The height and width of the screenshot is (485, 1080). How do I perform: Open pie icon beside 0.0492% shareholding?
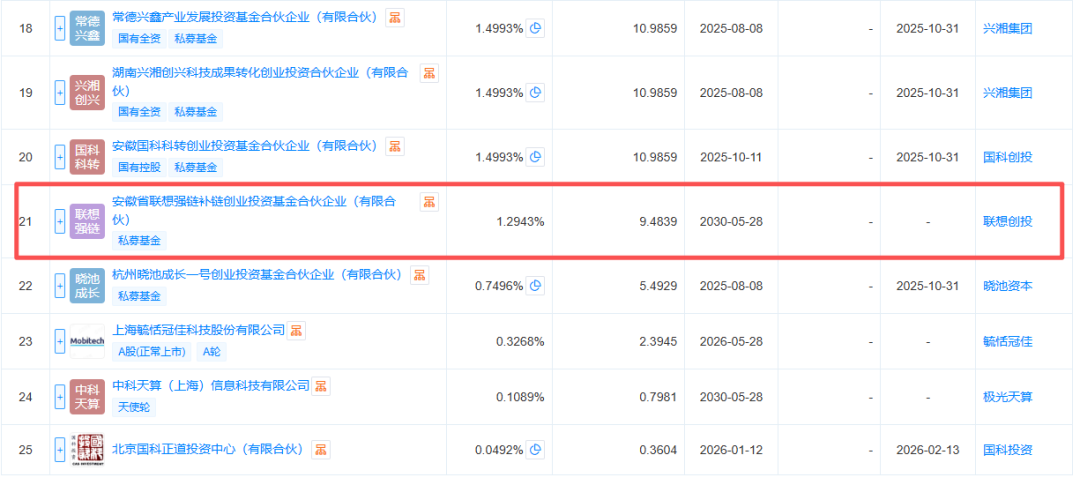tap(535, 450)
